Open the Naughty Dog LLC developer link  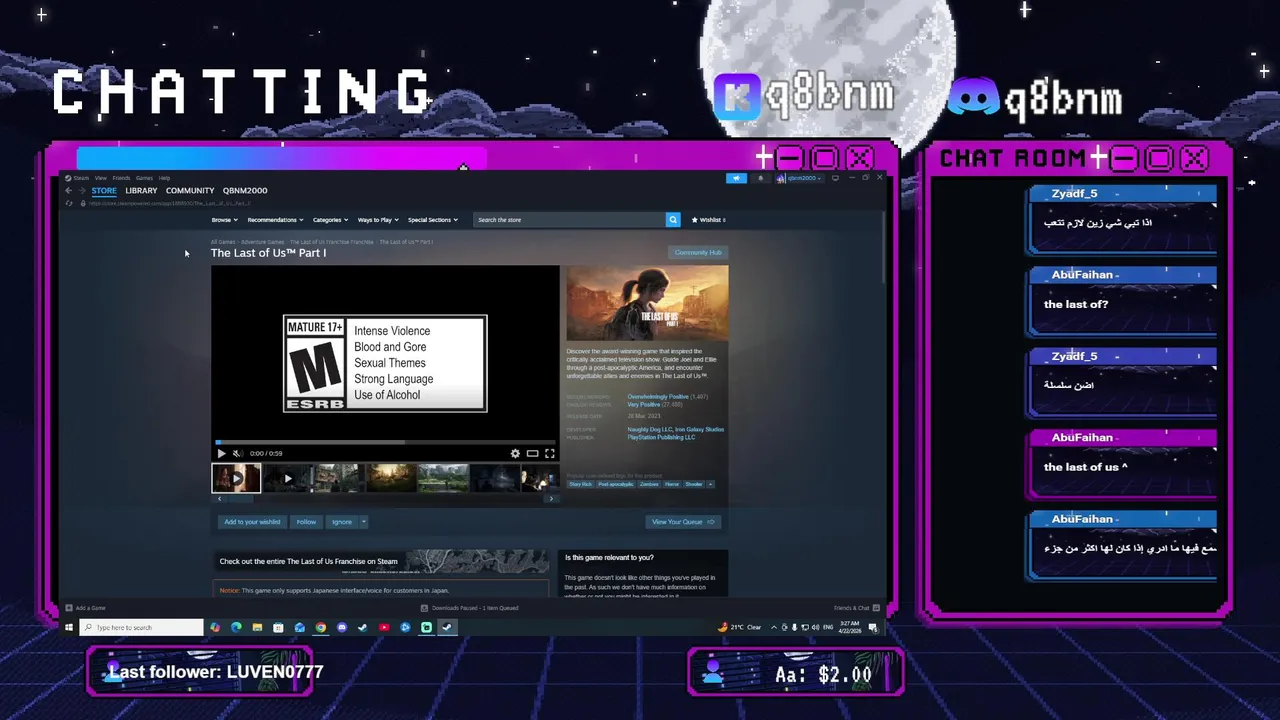coord(648,429)
